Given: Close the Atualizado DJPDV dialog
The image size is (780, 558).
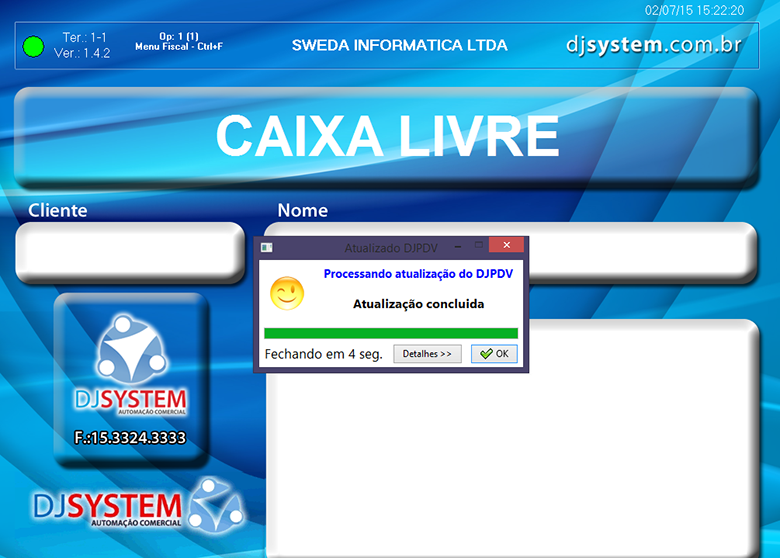Looking at the screenshot, I should click(x=507, y=246).
